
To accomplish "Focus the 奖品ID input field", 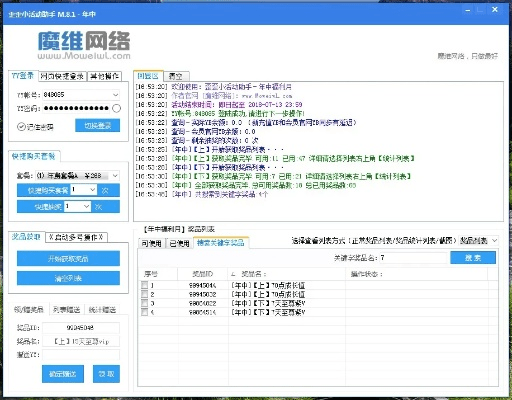I will (x=81, y=328).
